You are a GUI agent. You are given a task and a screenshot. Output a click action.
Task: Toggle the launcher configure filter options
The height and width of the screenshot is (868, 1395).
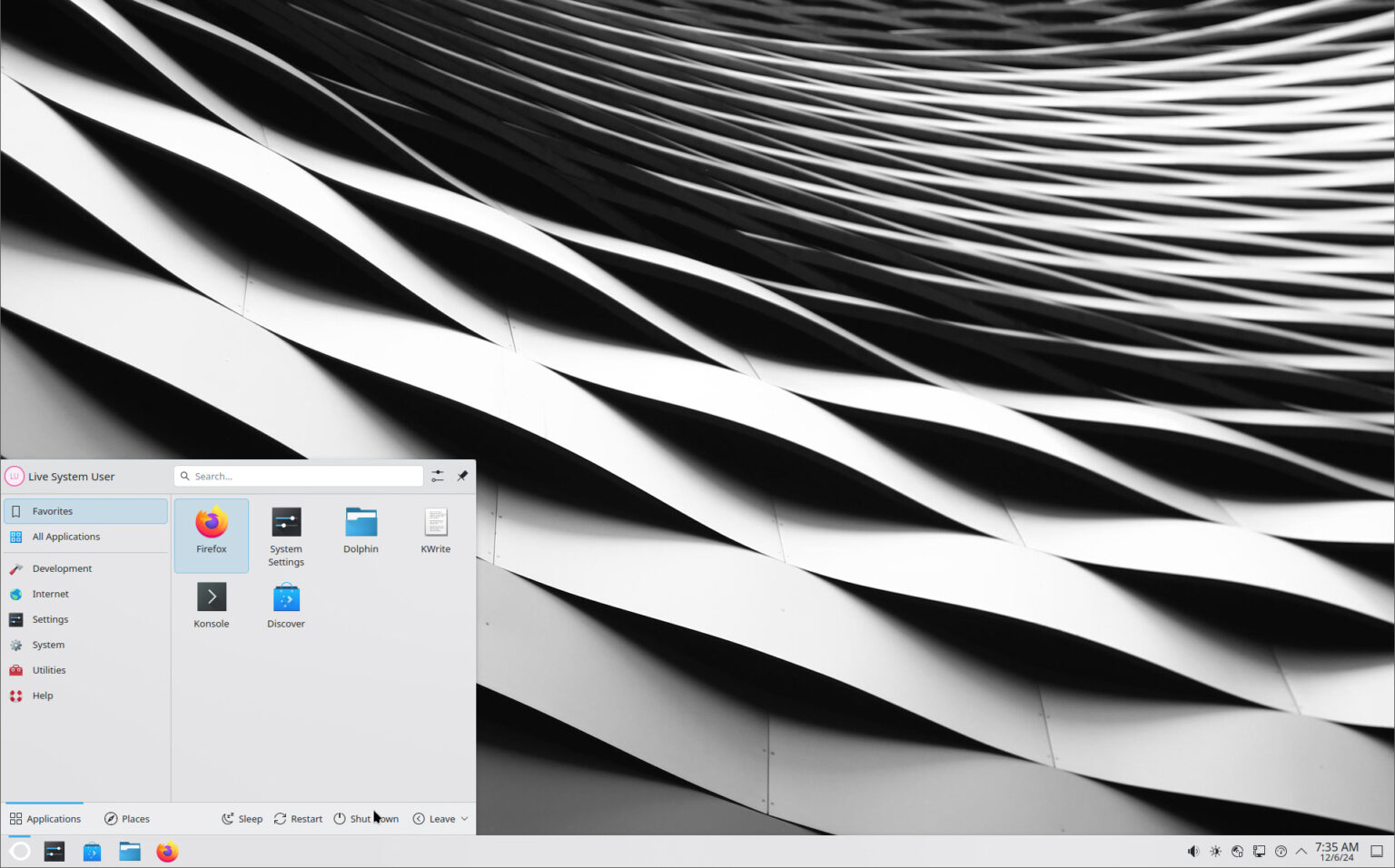[437, 475]
